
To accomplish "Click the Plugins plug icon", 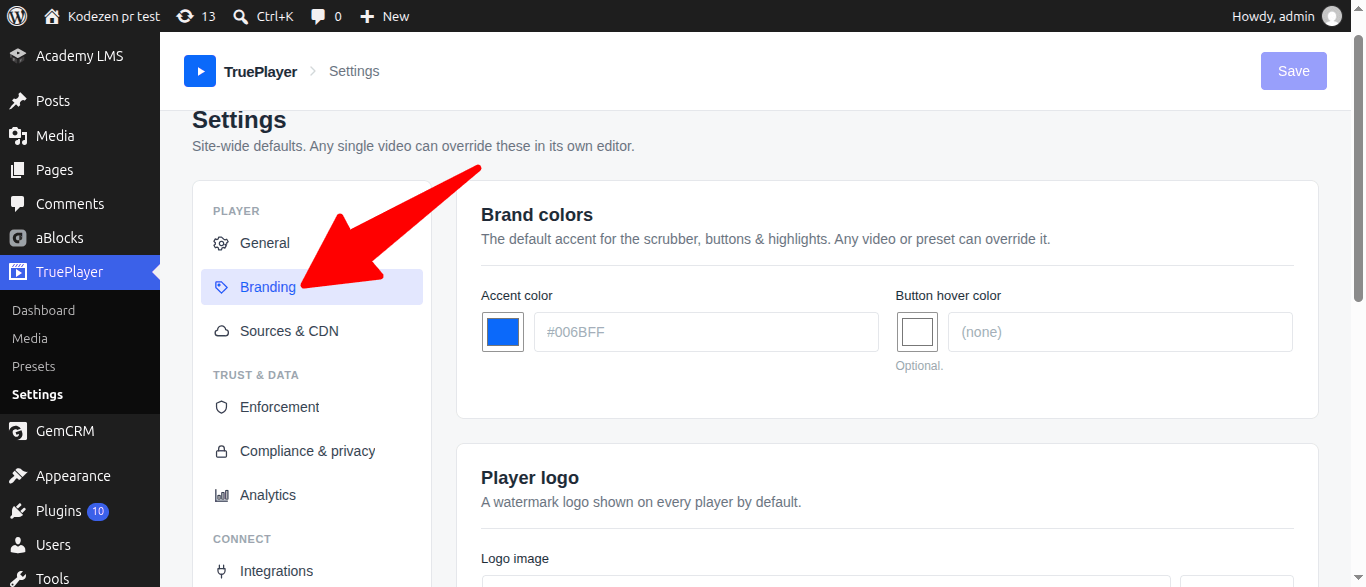I will click(18, 511).
